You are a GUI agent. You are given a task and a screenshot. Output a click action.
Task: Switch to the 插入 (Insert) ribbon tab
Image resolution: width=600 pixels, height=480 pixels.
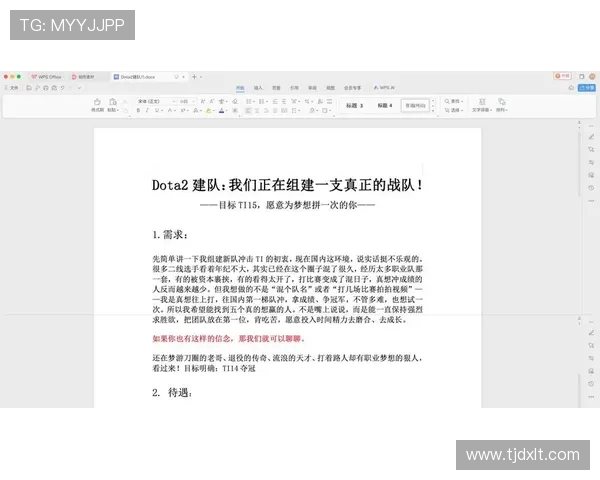258,88
